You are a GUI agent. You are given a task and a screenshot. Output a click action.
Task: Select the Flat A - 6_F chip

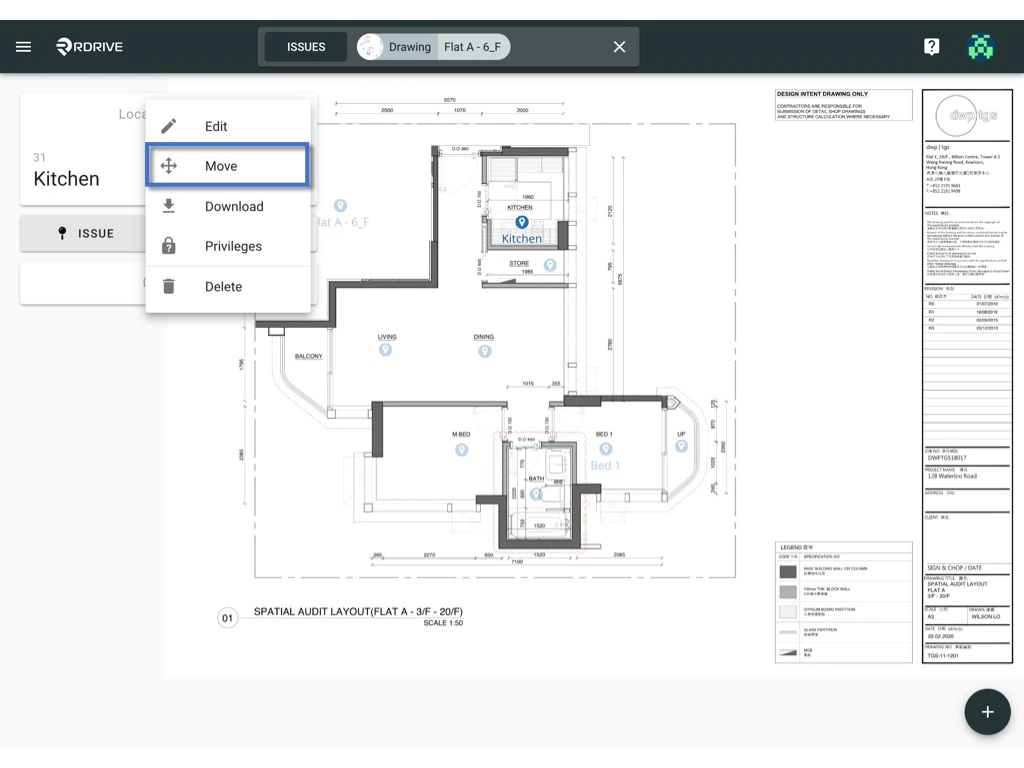click(x=473, y=47)
